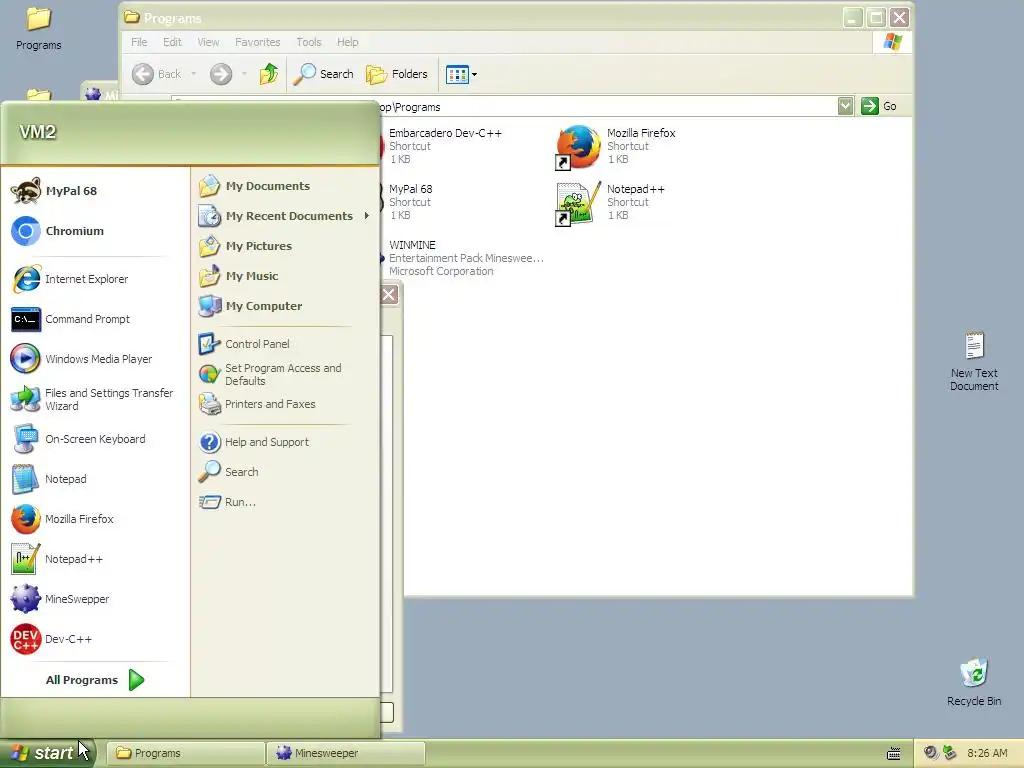Open Favorites menu in Programs window

click(257, 42)
